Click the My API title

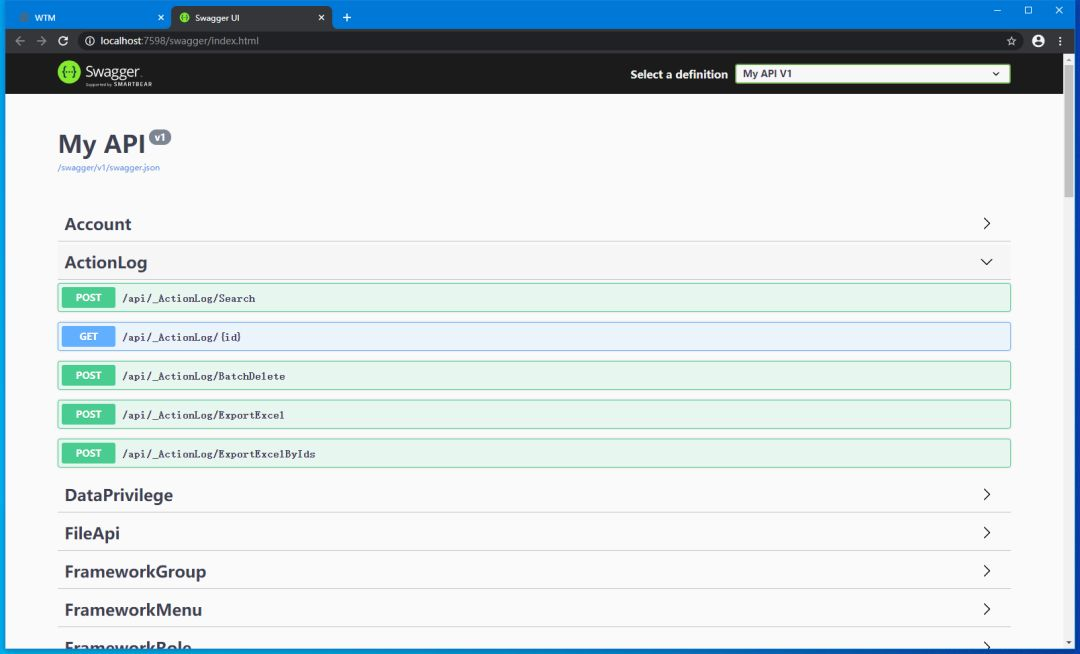pyautogui.click(x=101, y=145)
